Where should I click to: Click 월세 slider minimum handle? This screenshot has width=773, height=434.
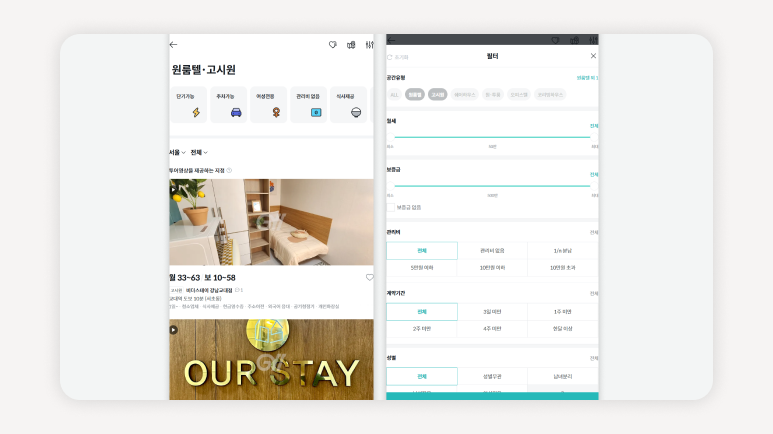click(390, 137)
